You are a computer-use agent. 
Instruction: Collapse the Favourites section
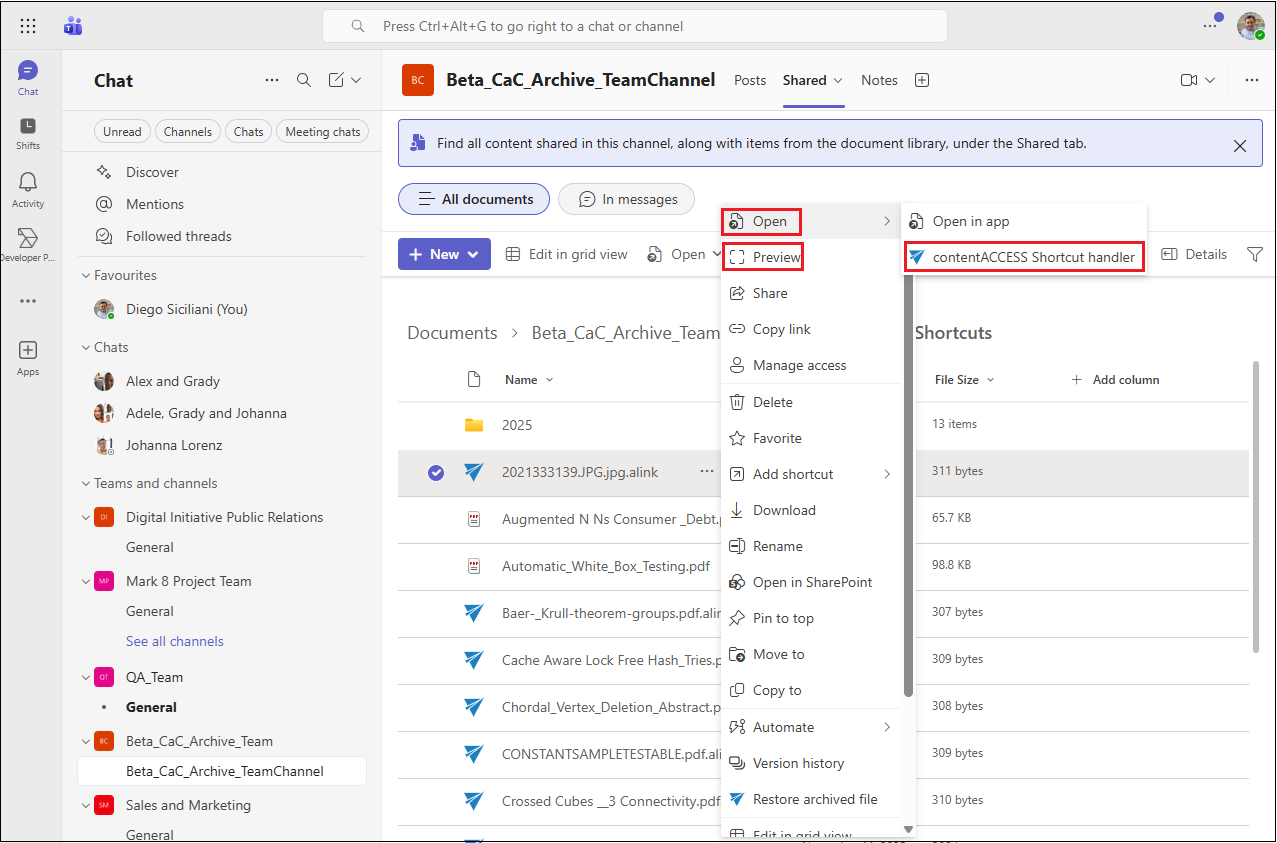click(85, 276)
